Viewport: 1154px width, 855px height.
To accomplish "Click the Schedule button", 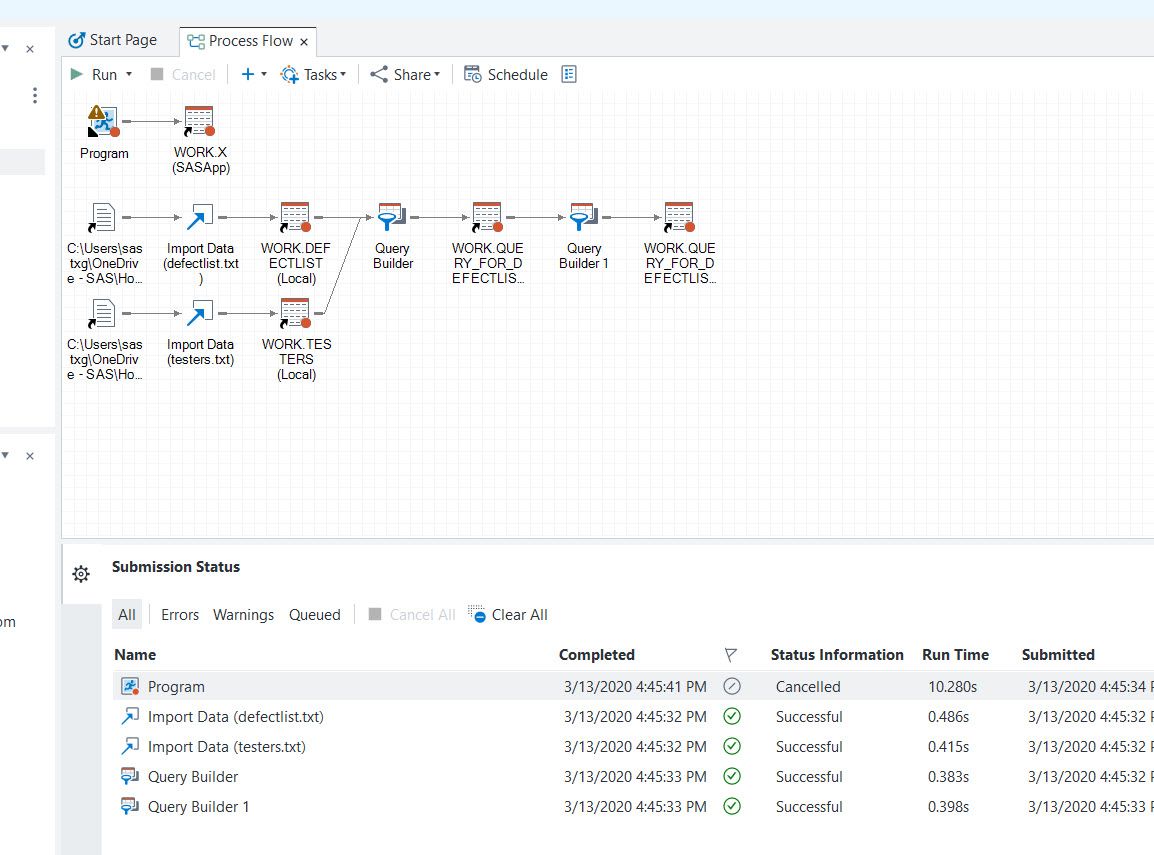I will point(506,74).
